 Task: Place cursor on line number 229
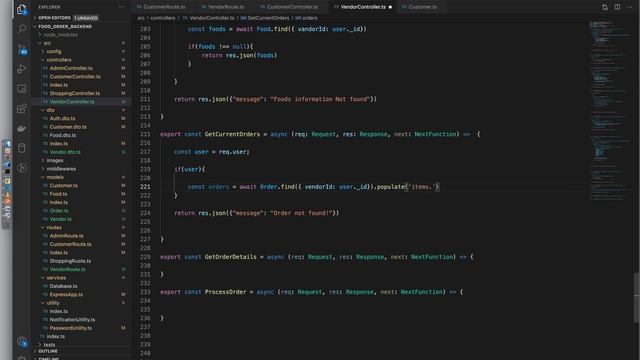(145, 257)
